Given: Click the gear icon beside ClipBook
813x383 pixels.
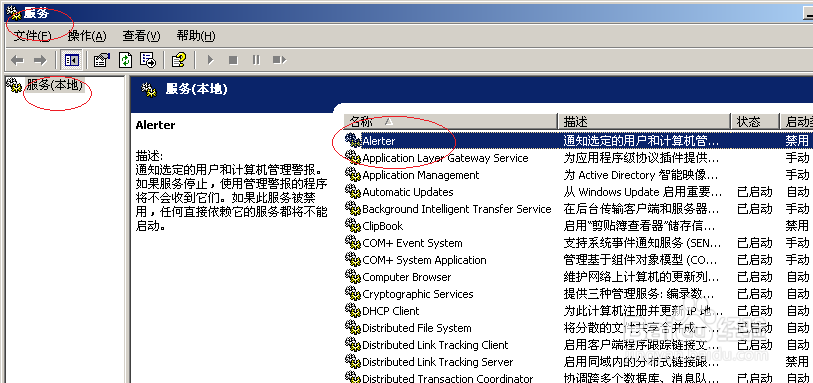Looking at the screenshot, I should [x=353, y=225].
